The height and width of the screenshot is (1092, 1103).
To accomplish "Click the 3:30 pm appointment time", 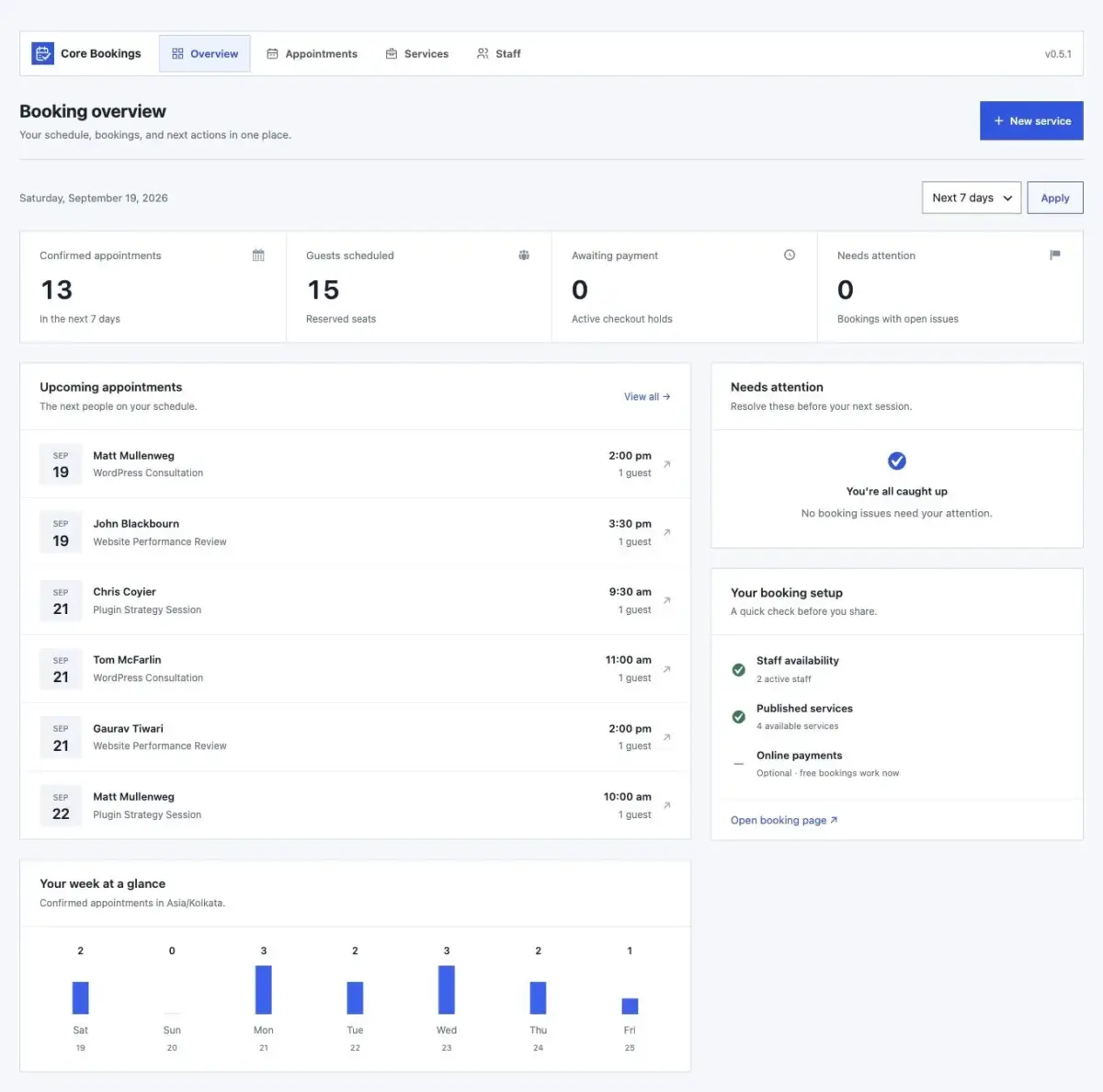I will [x=630, y=524].
